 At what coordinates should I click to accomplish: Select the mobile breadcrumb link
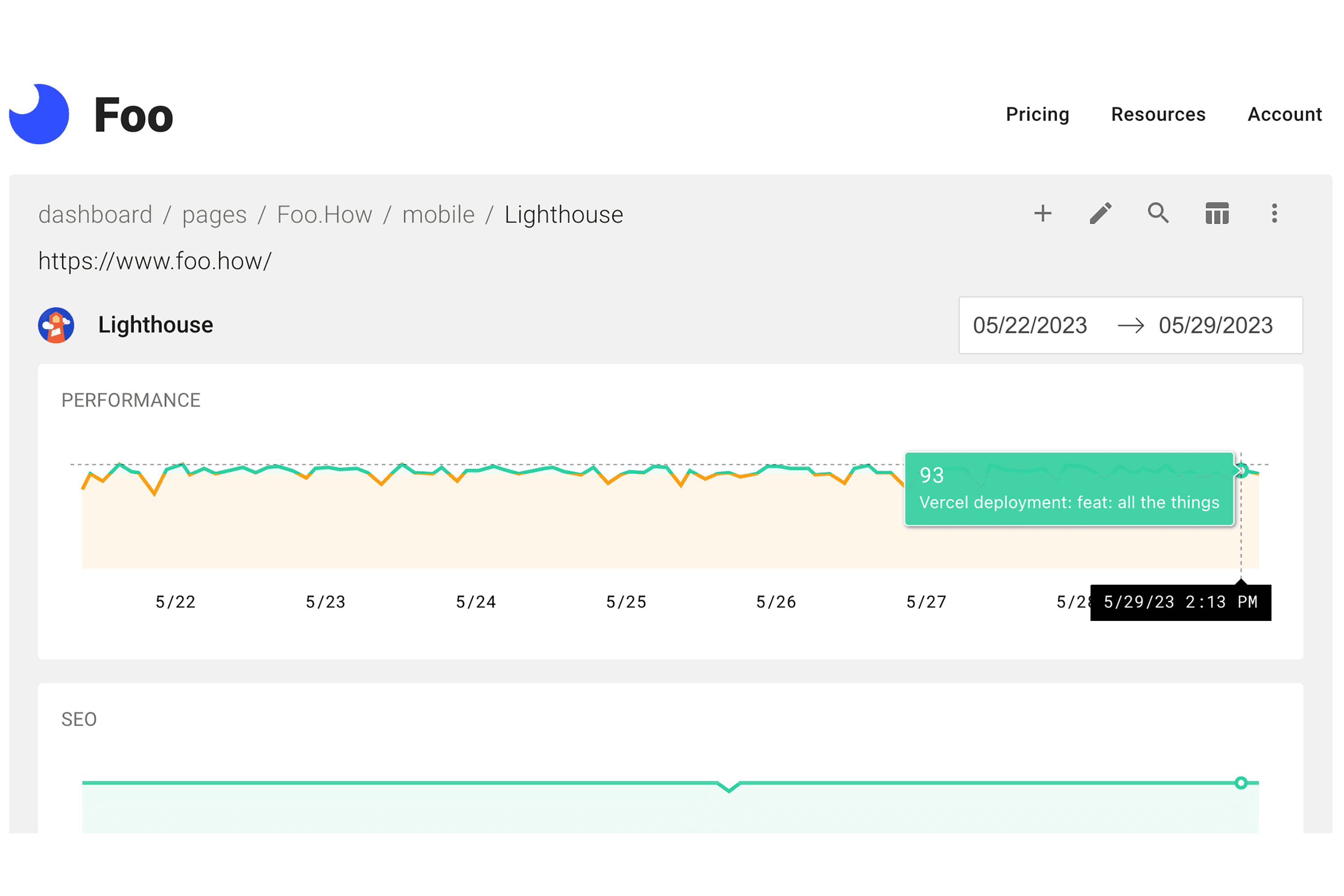[x=438, y=215]
